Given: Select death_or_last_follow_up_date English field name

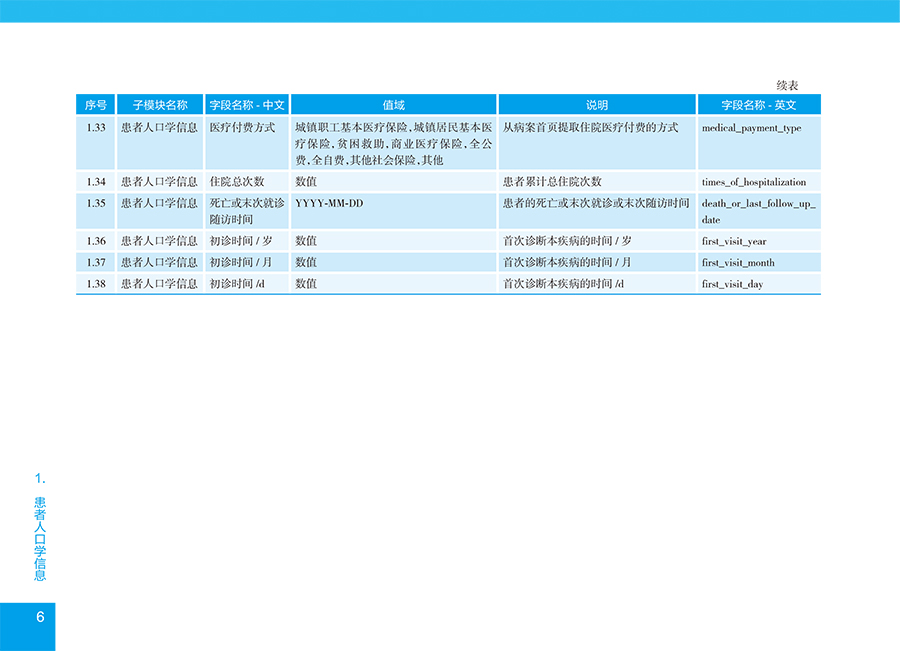Looking at the screenshot, I should coord(758,211).
